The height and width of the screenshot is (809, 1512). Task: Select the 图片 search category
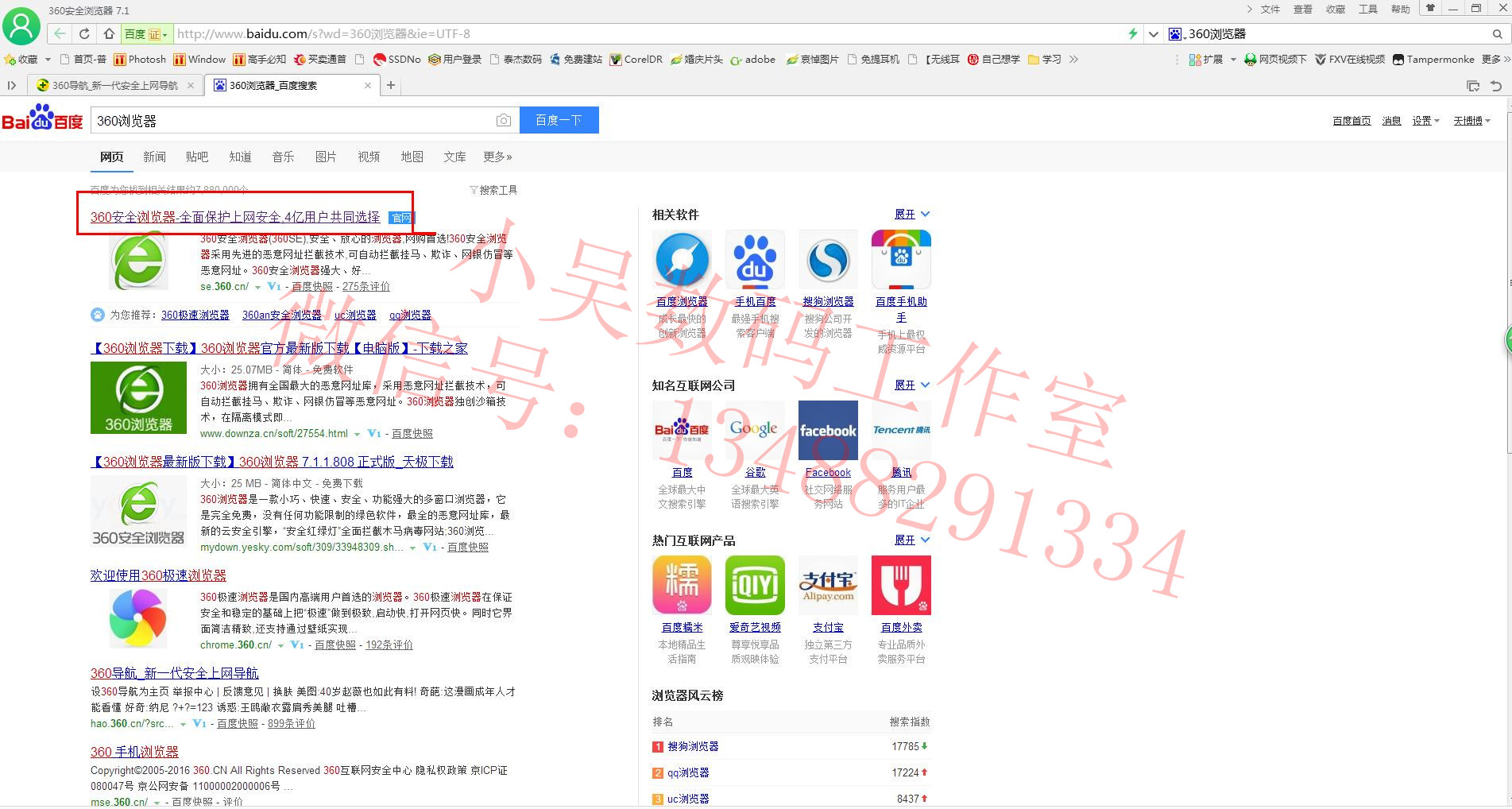coord(326,157)
